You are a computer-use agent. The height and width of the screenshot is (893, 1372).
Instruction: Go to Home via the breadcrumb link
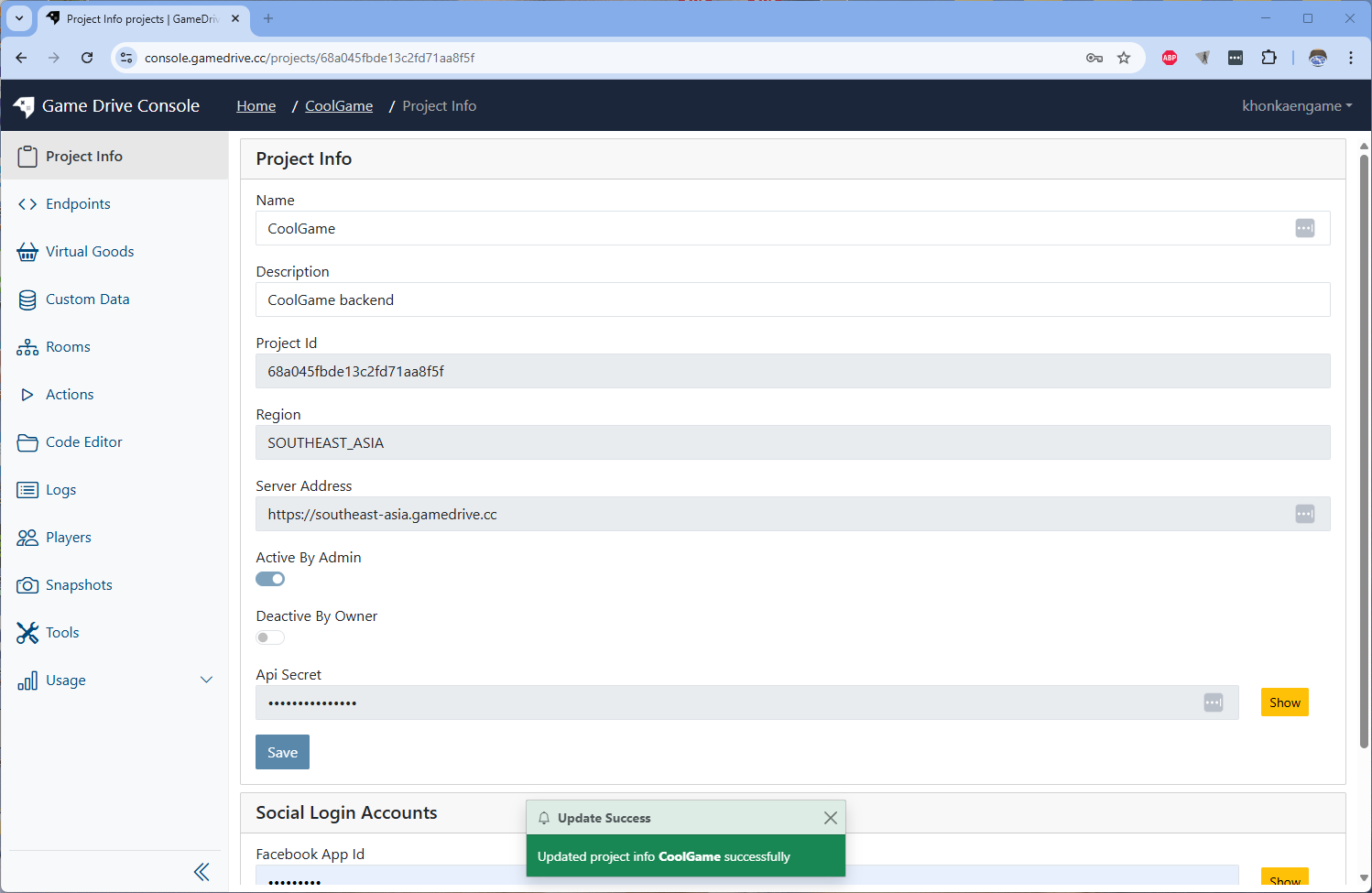(x=256, y=105)
